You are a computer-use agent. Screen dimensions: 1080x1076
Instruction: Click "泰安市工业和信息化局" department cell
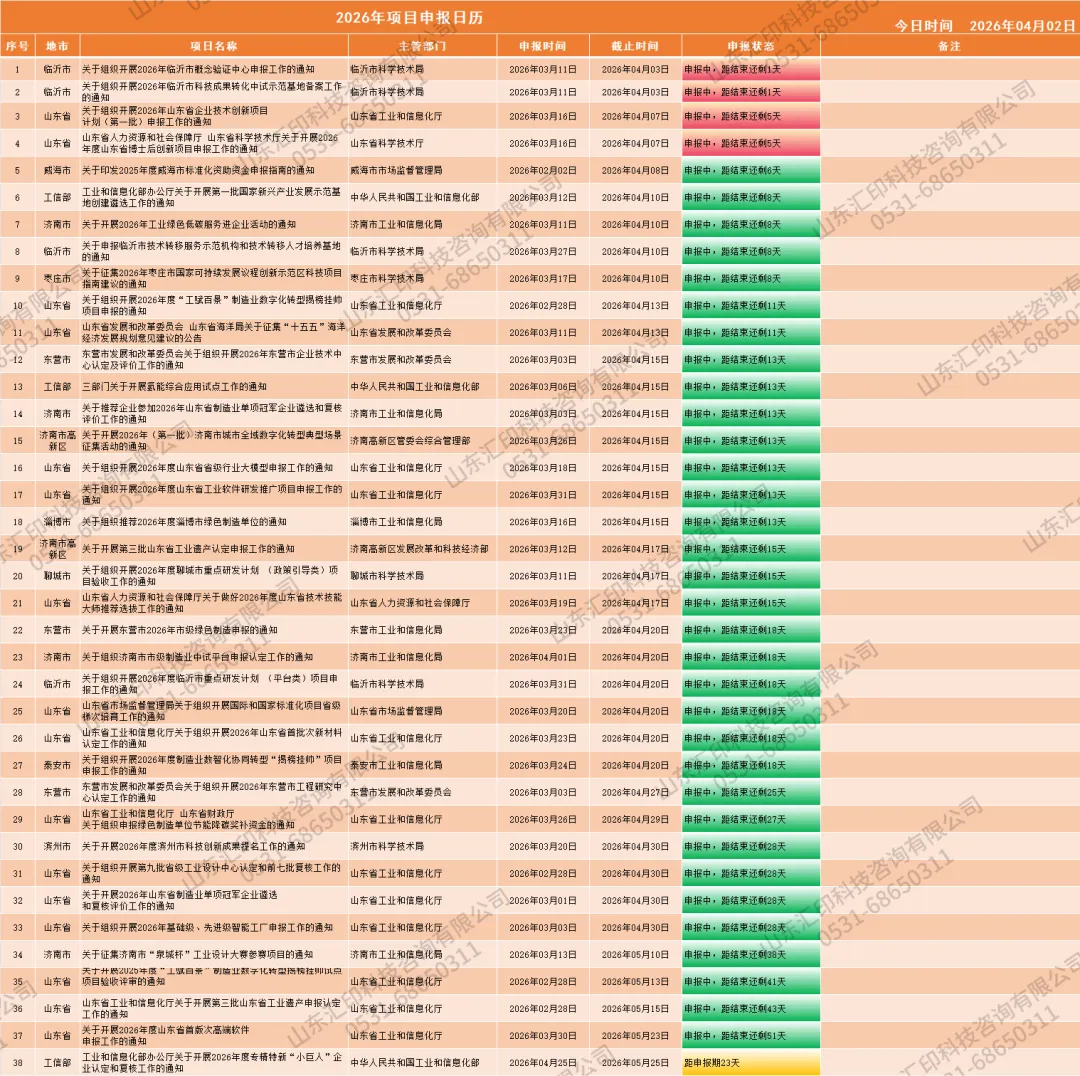click(396, 765)
